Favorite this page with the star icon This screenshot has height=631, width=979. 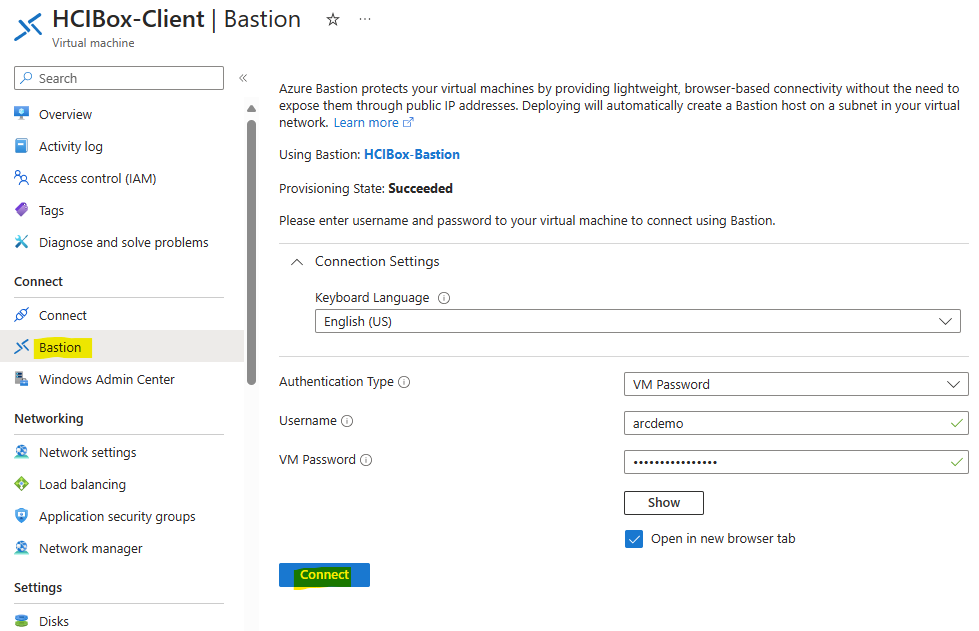333,20
